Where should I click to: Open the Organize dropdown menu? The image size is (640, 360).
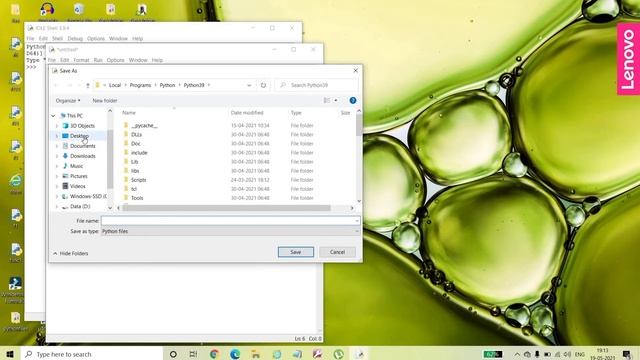pyautogui.click(x=68, y=100)
